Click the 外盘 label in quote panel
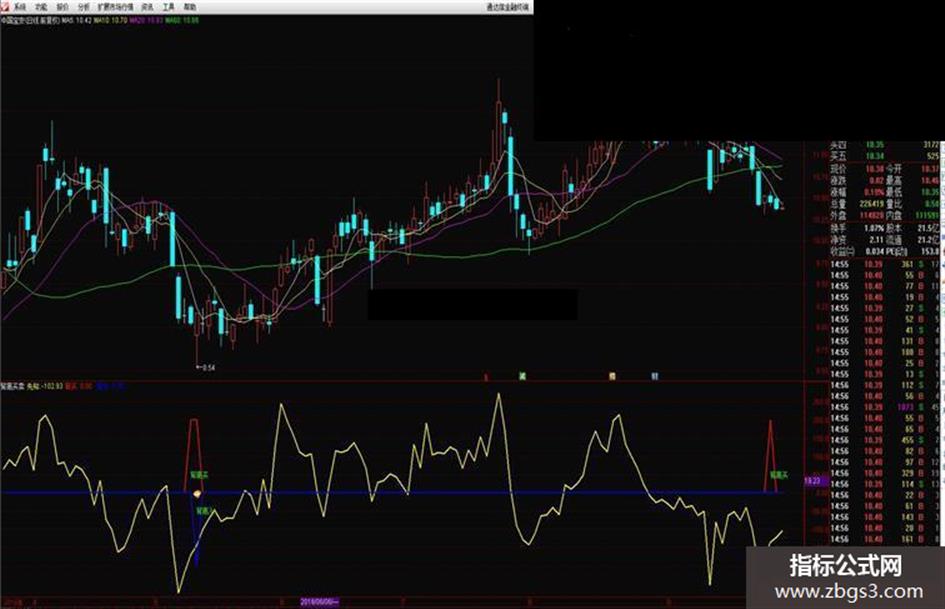Image resolution: width=945 pixels, height=609 pixels. click(838, 215)
